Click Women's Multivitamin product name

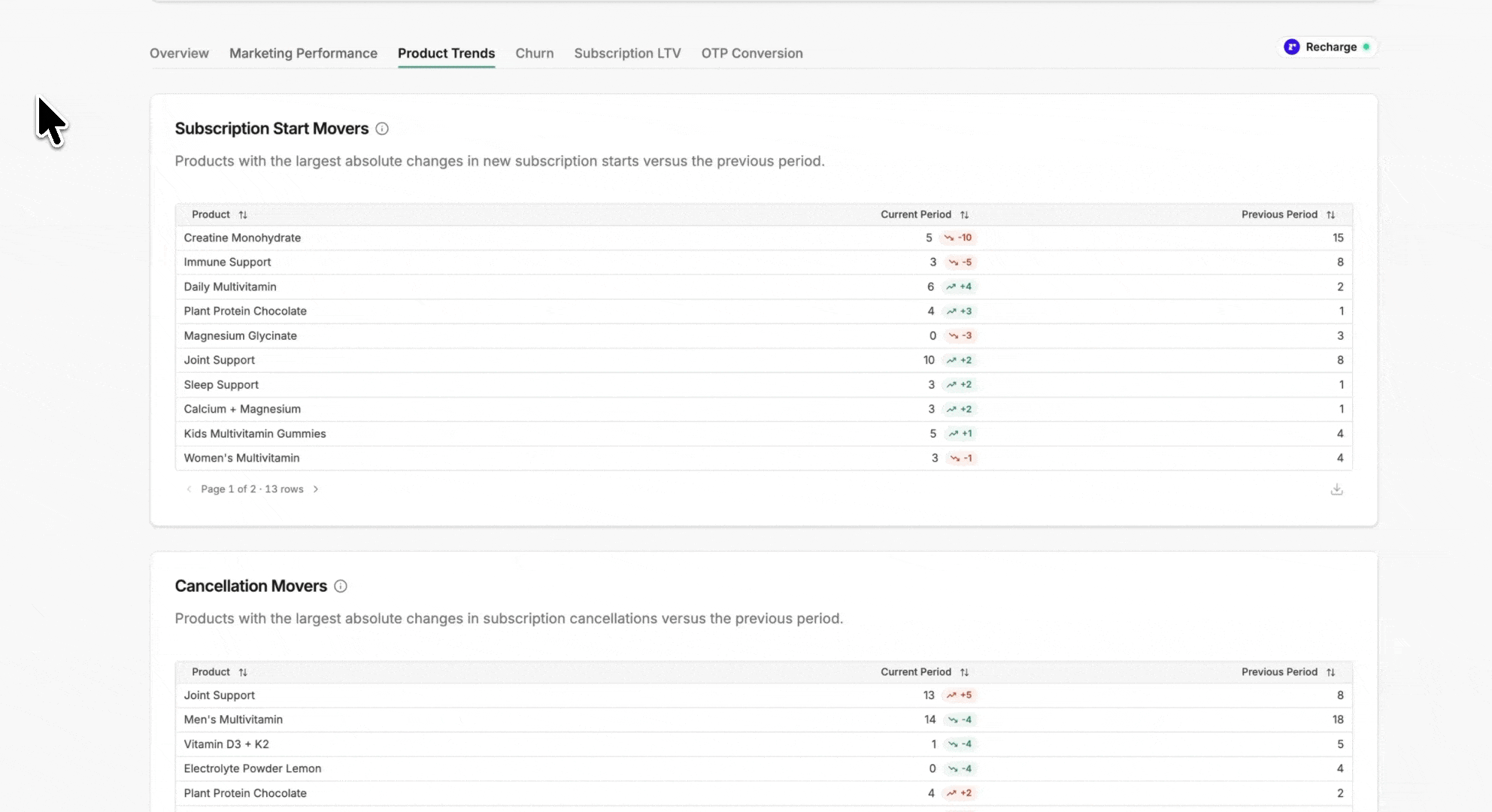241,458
